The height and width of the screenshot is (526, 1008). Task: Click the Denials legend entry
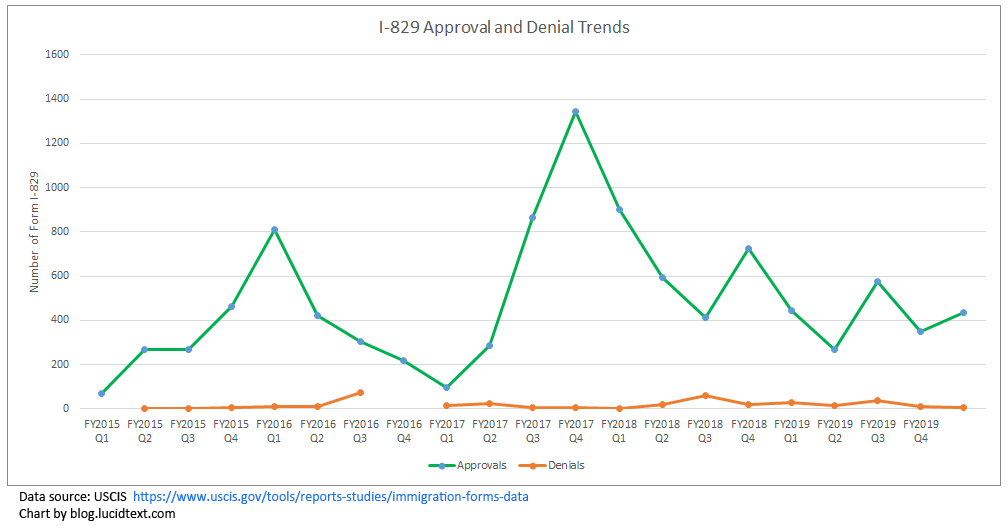(x=566, y=465)
